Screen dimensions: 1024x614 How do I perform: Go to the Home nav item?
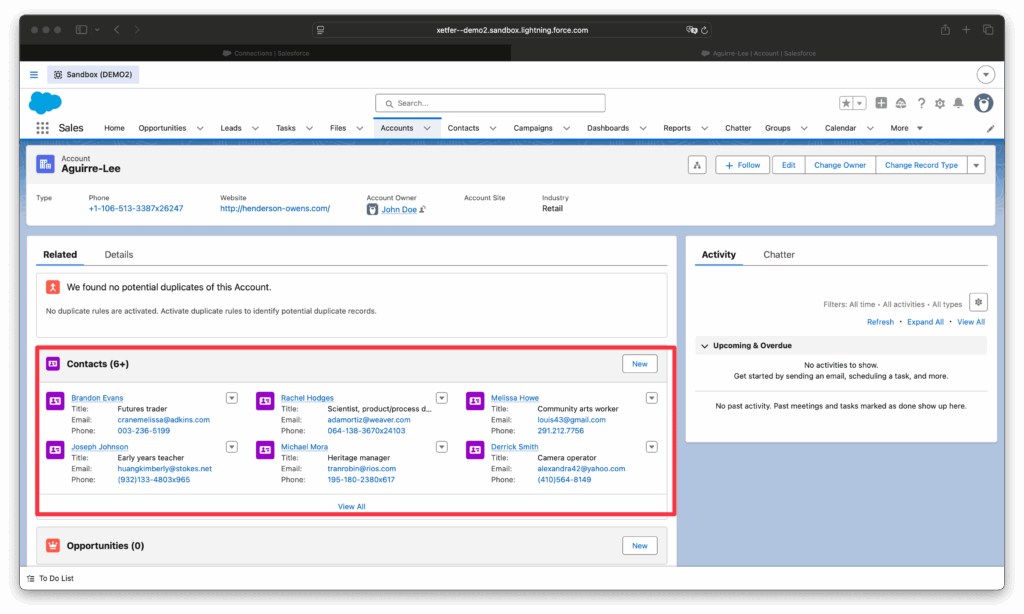(x=114, y=129)
